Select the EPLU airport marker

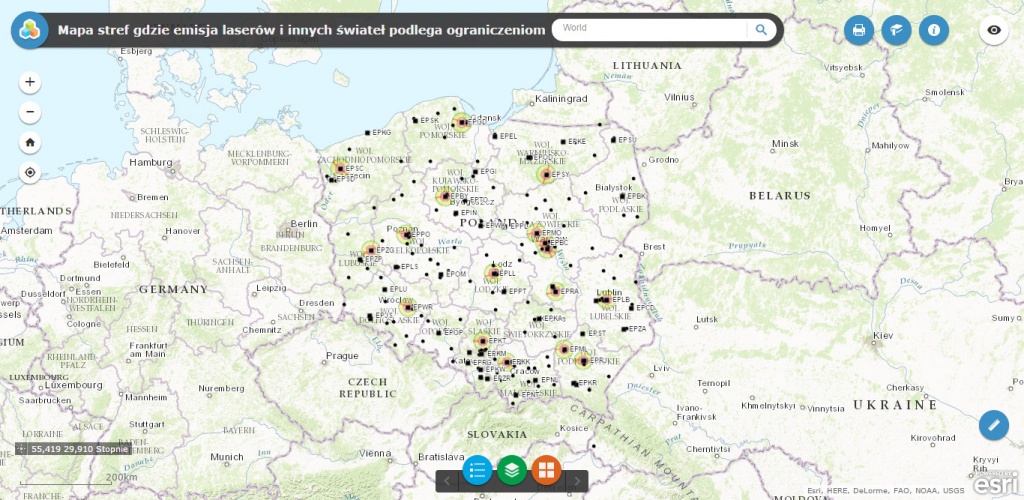click(x=384, y=289)
